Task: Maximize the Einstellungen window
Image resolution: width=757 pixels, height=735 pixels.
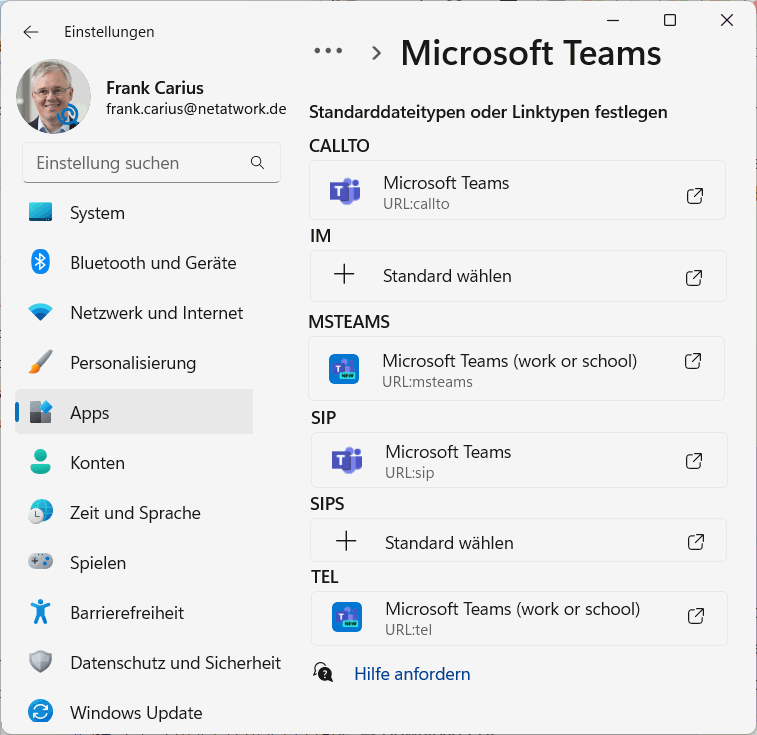Action: click(x=670, y=20)
